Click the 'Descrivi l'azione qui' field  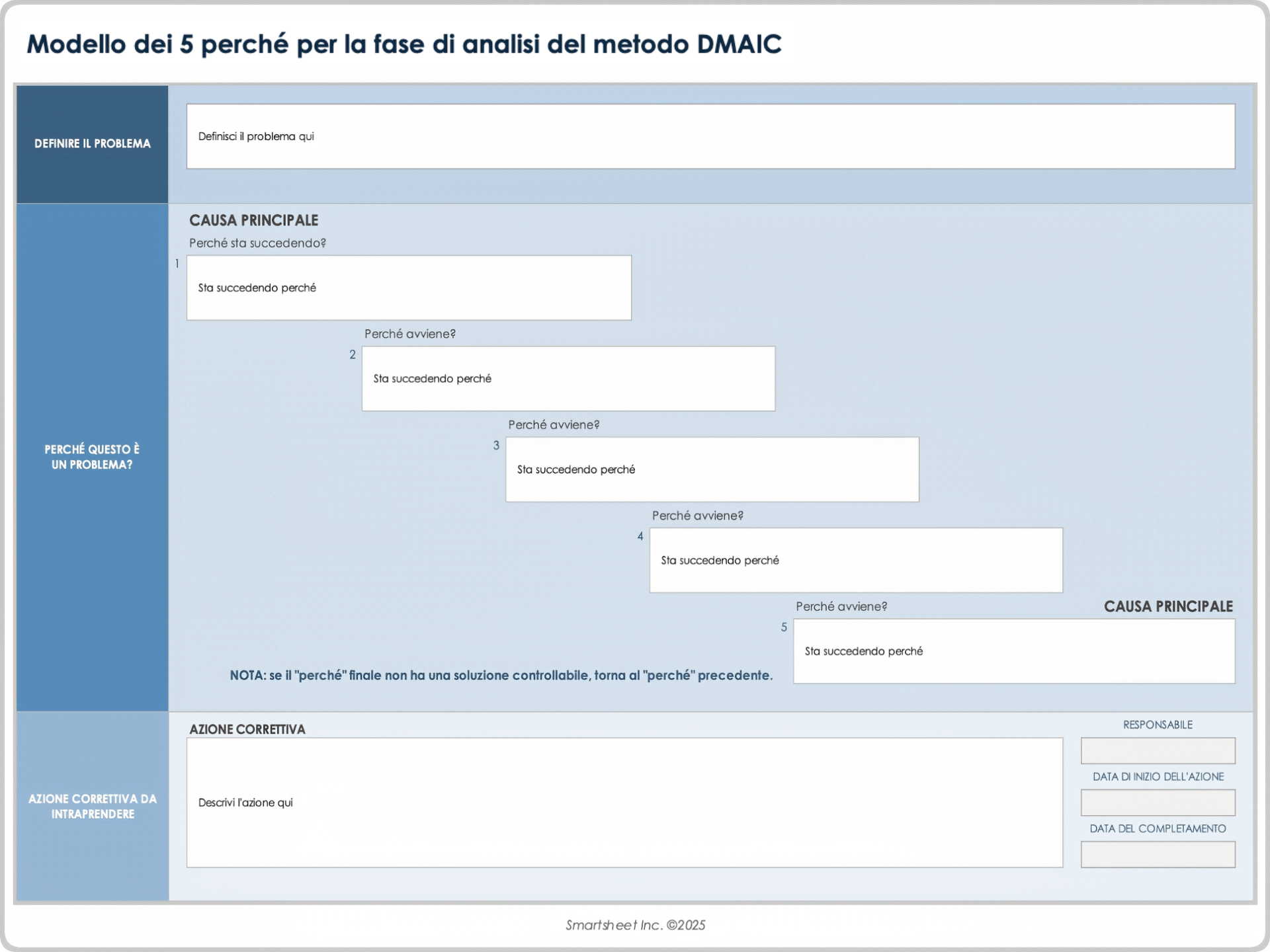624,803
